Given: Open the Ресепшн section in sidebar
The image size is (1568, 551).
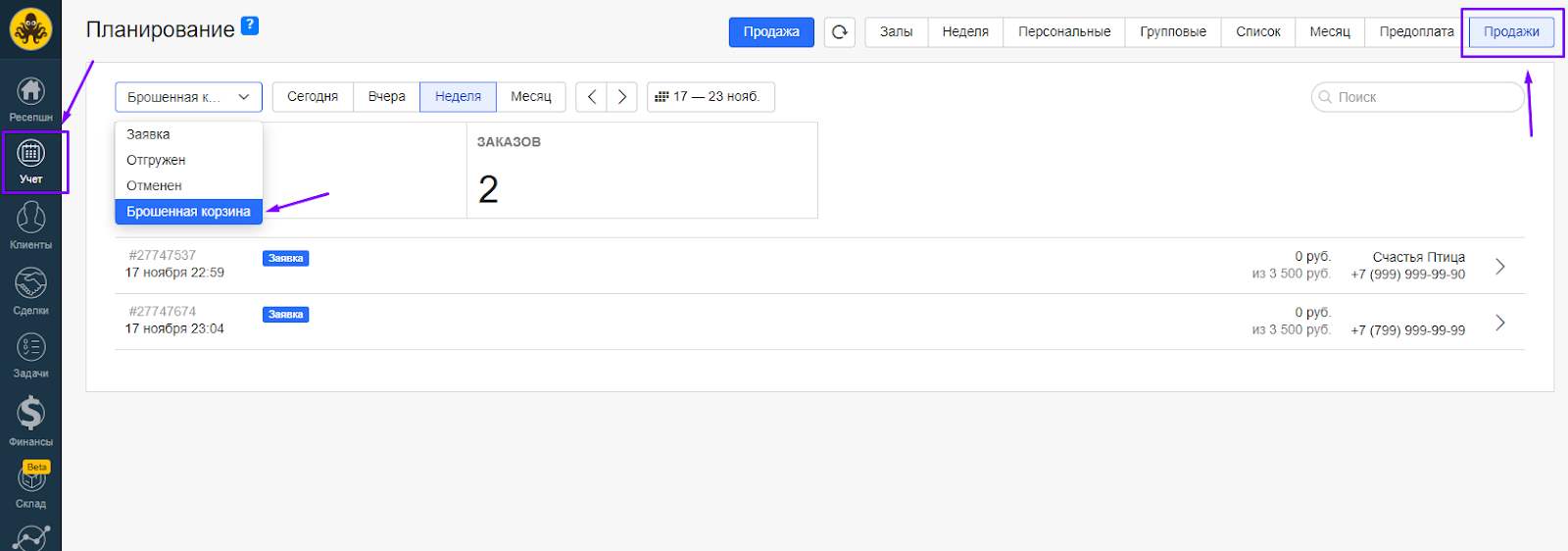Looking at the screenshot, I should click(x=30, y=98).
